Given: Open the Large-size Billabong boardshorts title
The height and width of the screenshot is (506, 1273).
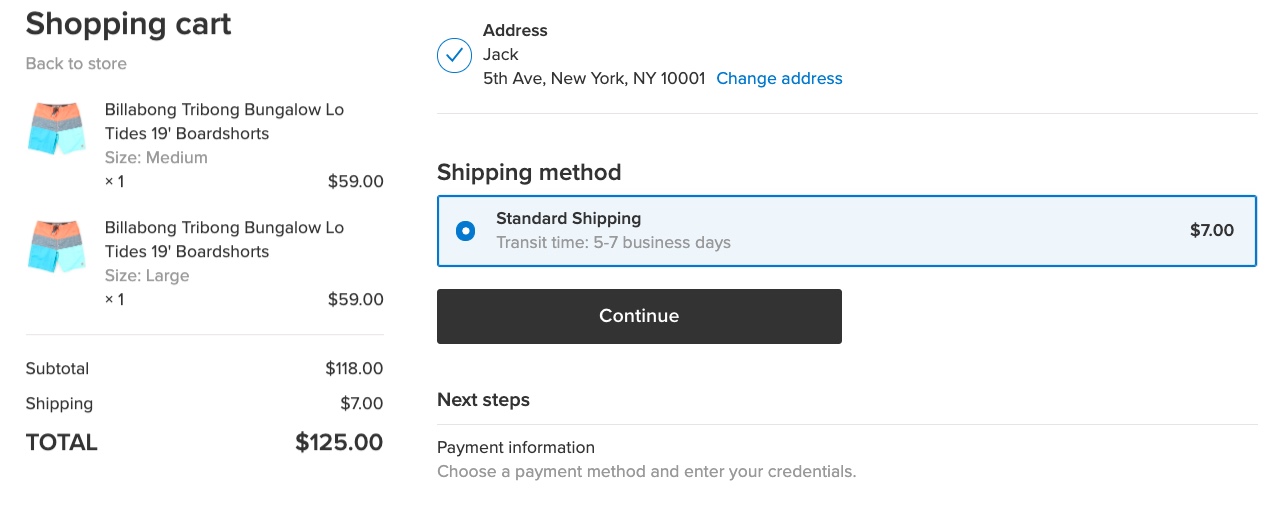Looking at the screenshot, I should click(x=224, y=239).
